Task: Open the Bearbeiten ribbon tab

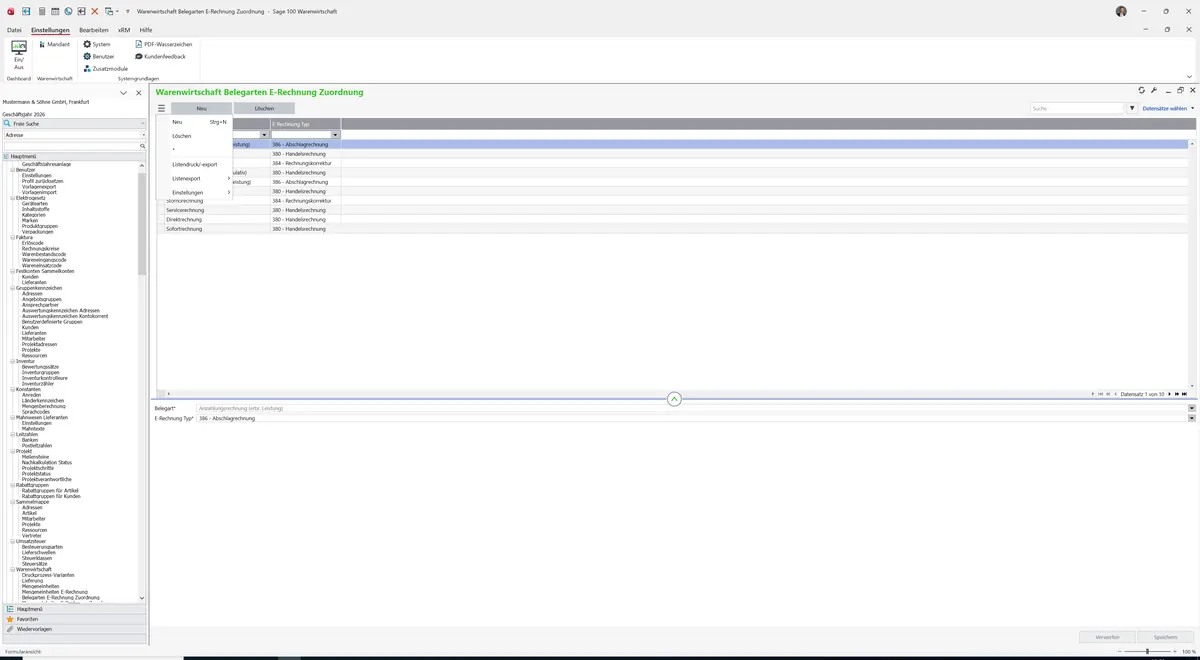Action: click(x=94, y=30)
